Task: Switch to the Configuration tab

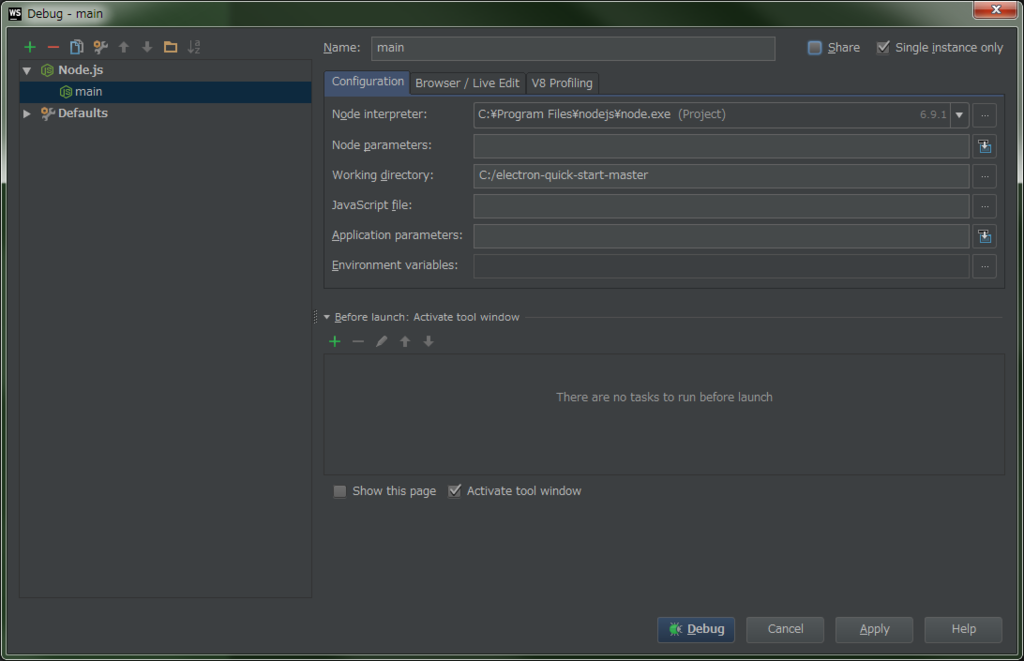Action: pos(368,82)
